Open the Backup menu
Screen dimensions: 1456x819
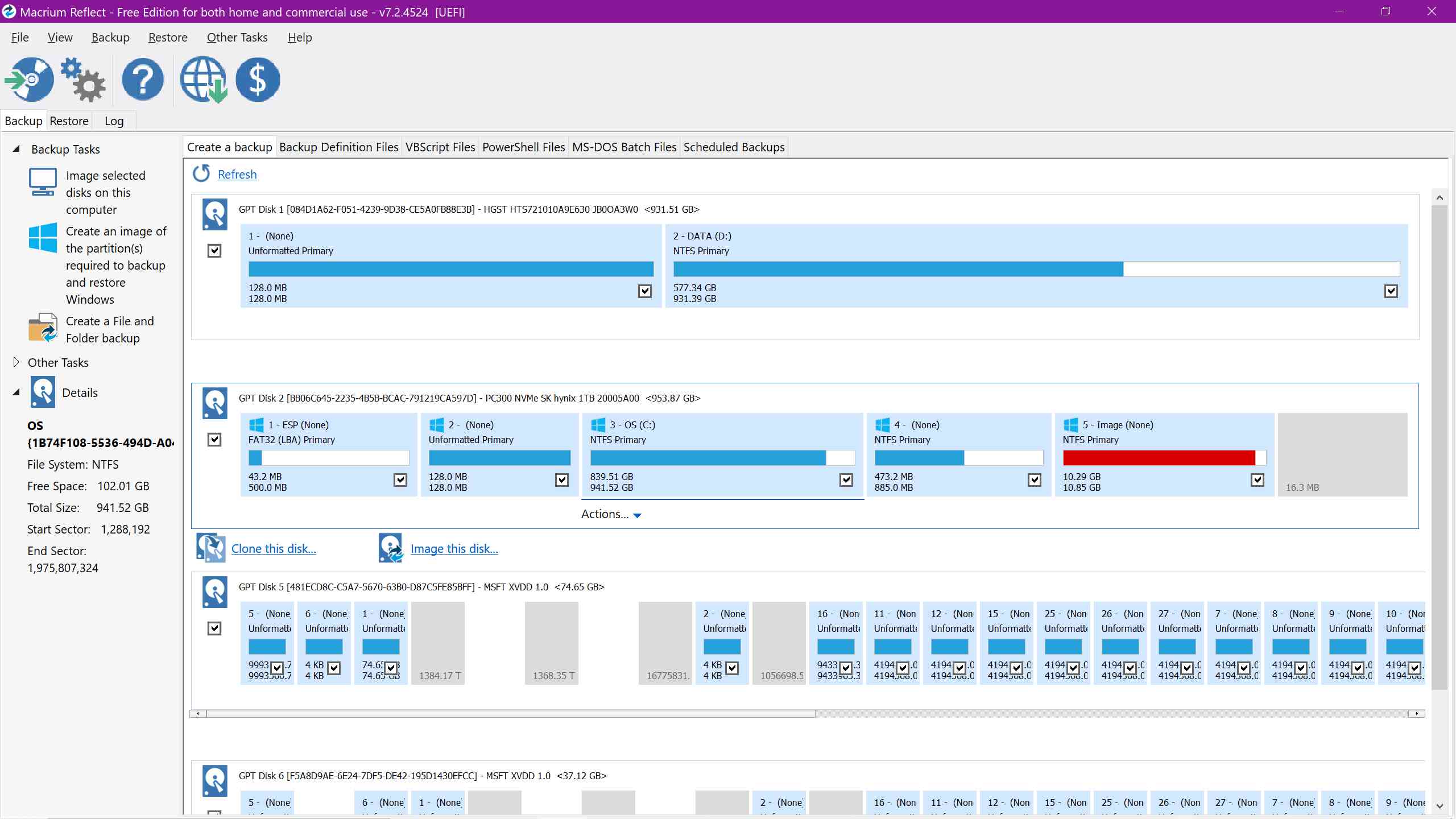(110, 38)
